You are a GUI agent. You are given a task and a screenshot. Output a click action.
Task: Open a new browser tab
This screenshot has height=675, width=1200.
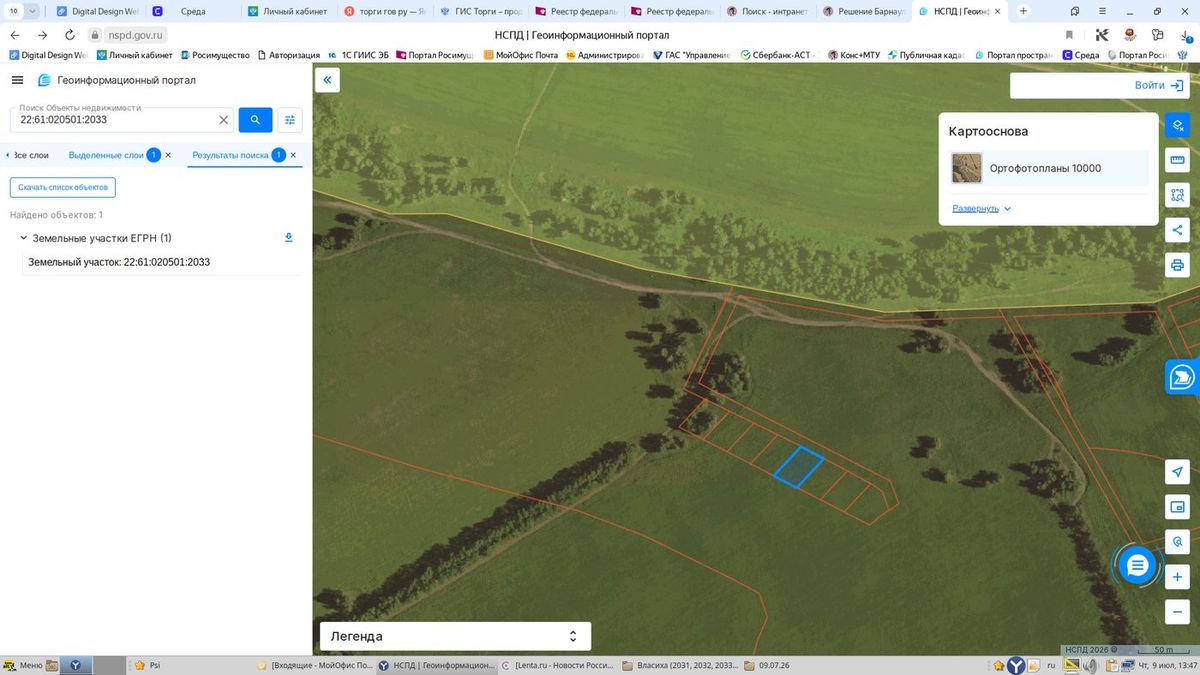click(x=1022, y=12)
